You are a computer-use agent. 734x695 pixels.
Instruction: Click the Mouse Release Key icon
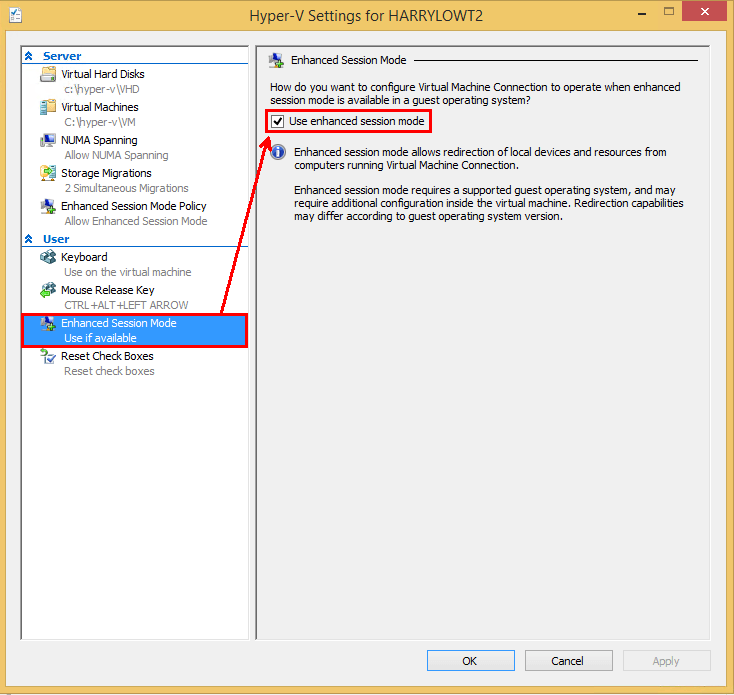coord(48,290)
